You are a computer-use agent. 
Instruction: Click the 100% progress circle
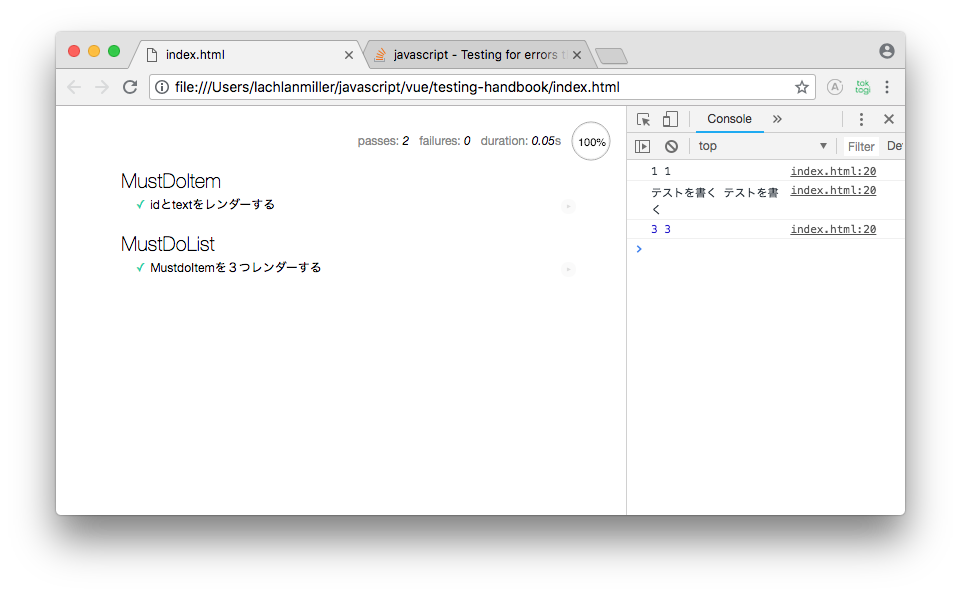(591, 142)
